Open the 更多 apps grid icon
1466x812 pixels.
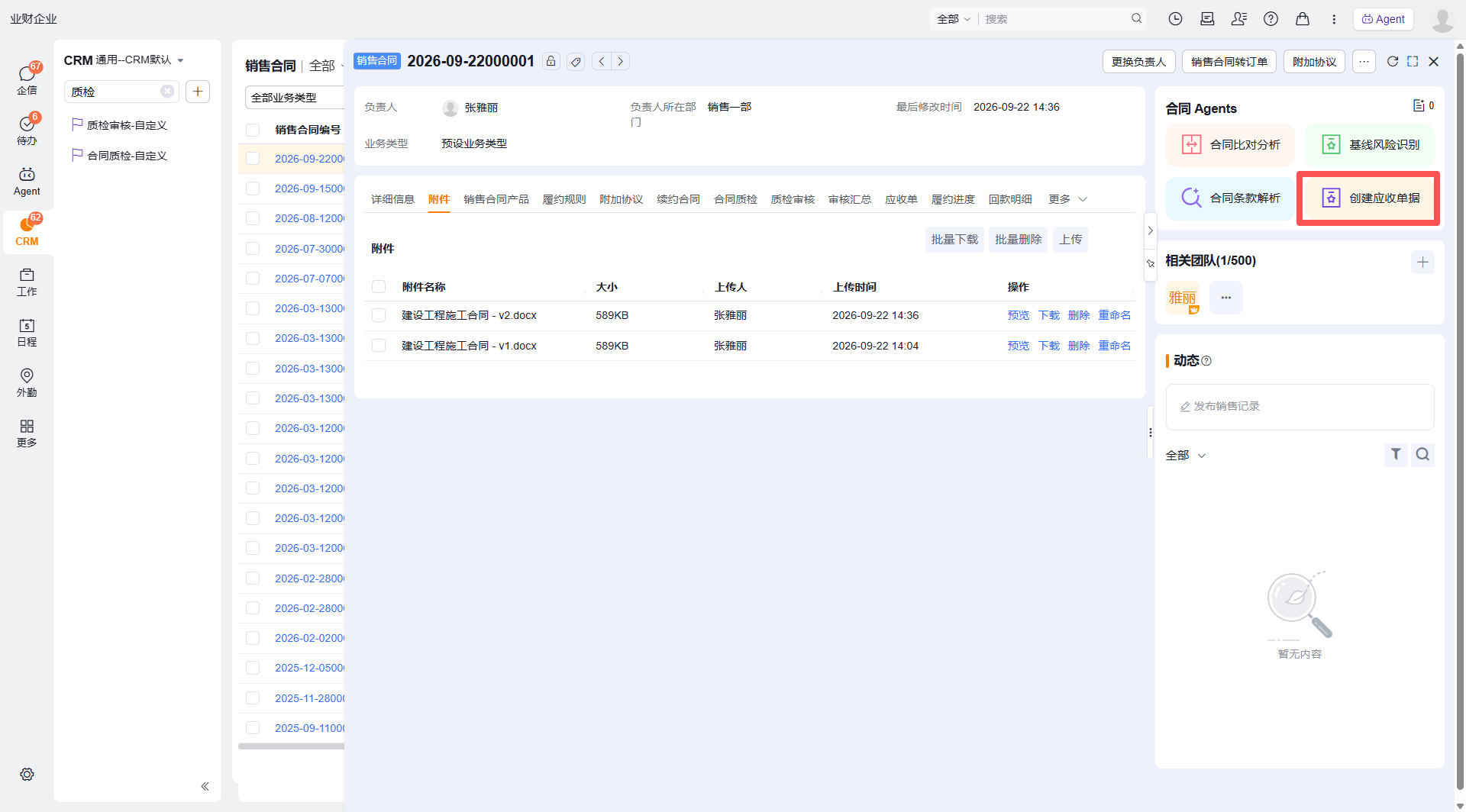point(27,433)
